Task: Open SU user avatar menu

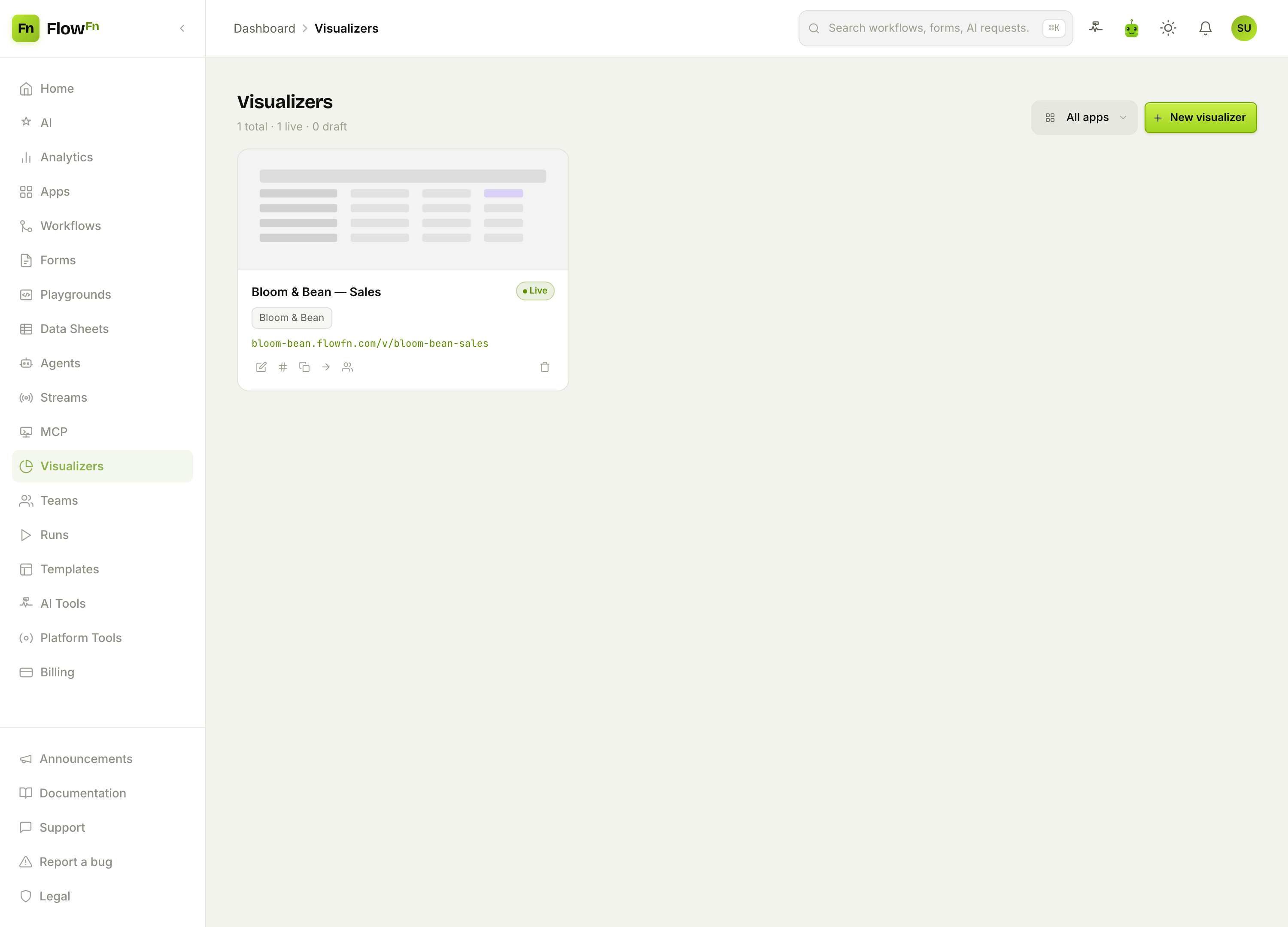Action: point(1244,28)
